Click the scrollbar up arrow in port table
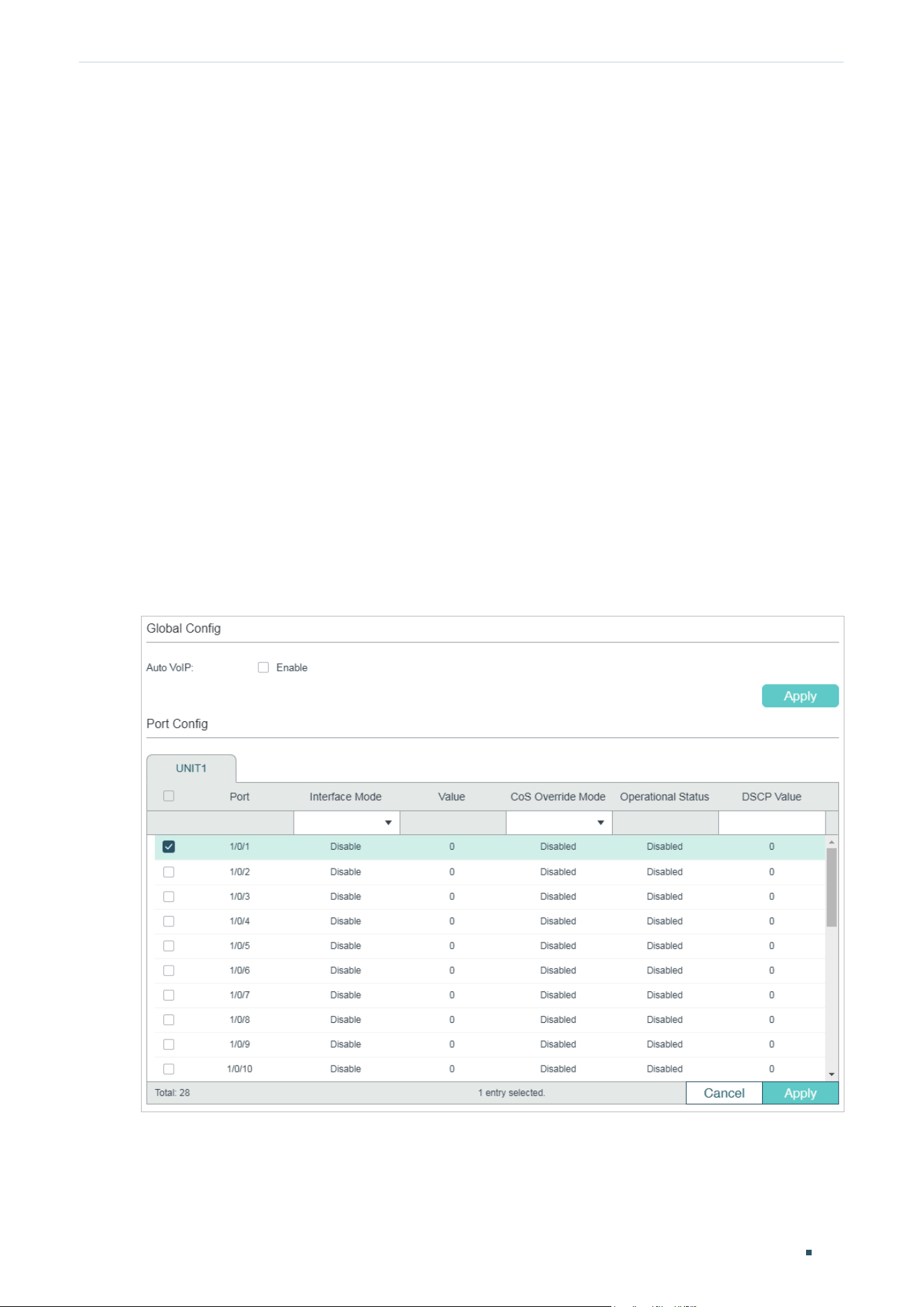 pos(831,842)
